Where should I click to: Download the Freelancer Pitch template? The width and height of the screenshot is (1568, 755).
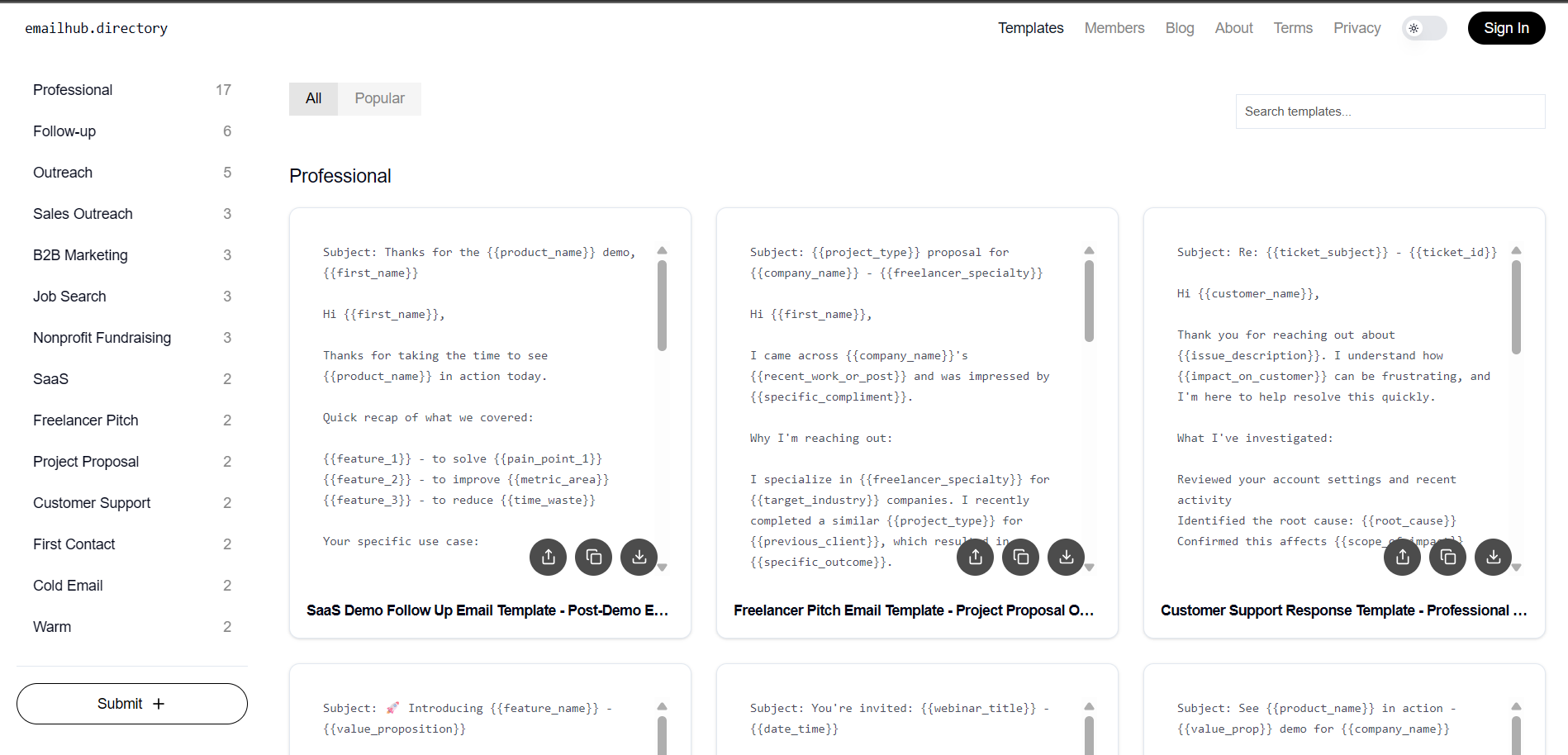[x=1066, y=557]
